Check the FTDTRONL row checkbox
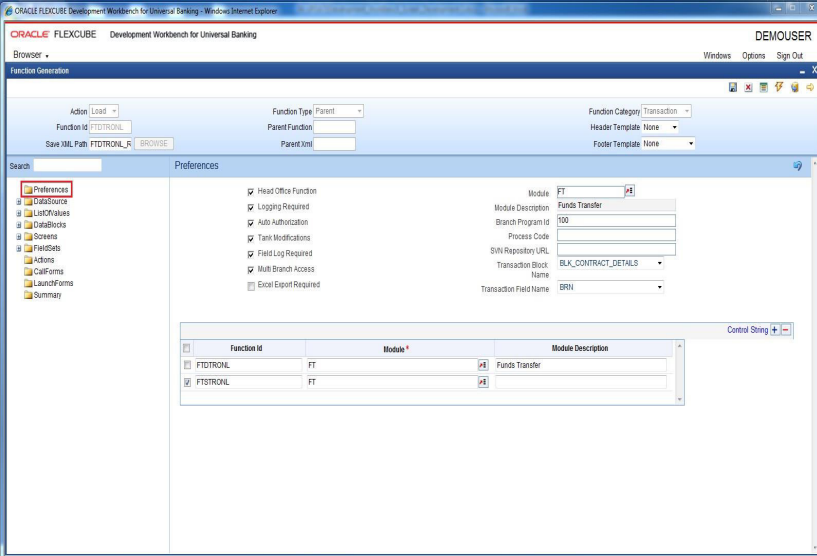The width and height of the screenshot is (817, 556). tap(187, 365)
